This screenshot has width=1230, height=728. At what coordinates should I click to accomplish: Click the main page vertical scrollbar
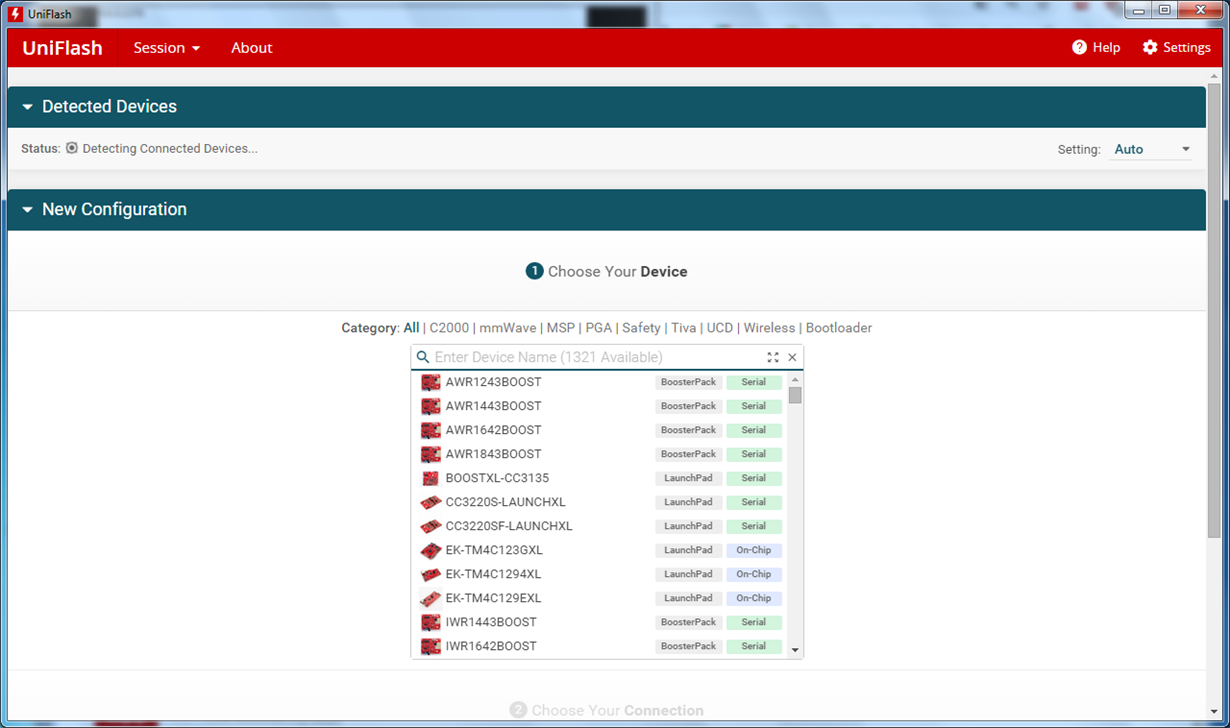(x=1215, y=310)
